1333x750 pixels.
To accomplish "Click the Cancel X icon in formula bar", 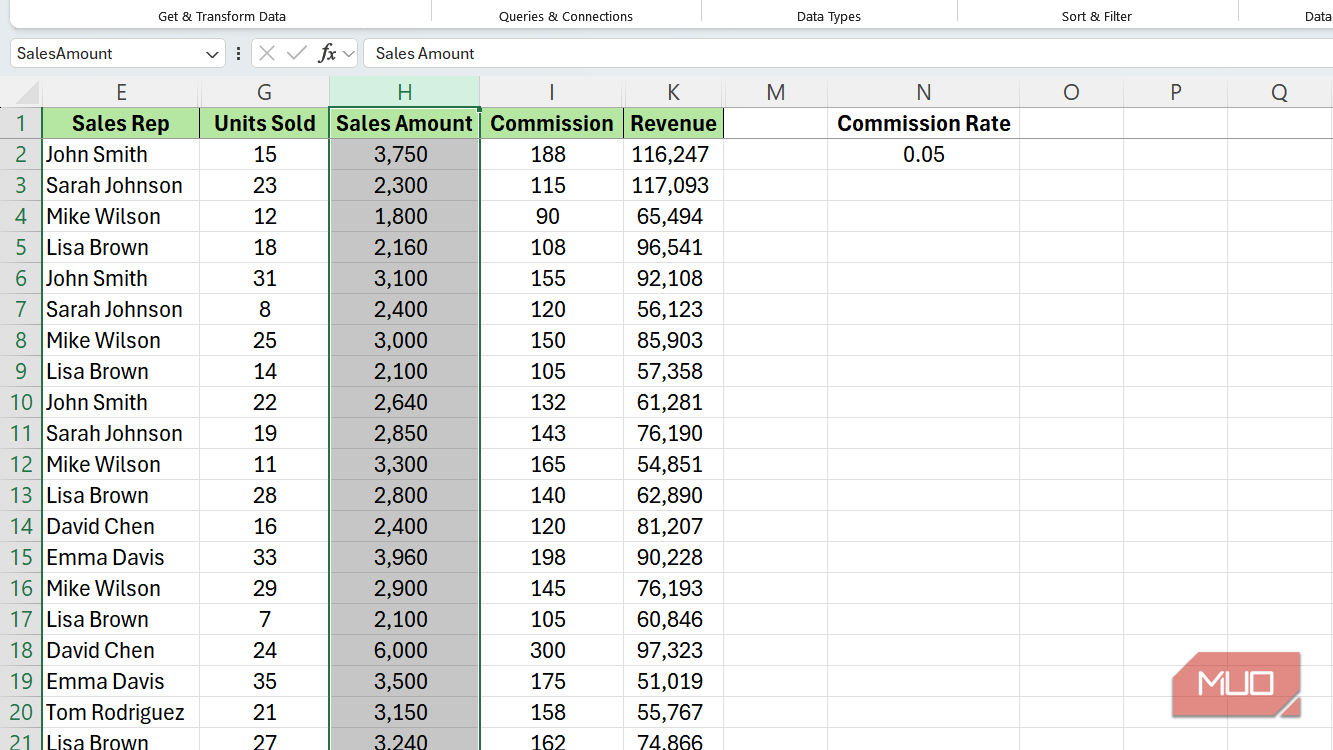I will click(267, 54).
